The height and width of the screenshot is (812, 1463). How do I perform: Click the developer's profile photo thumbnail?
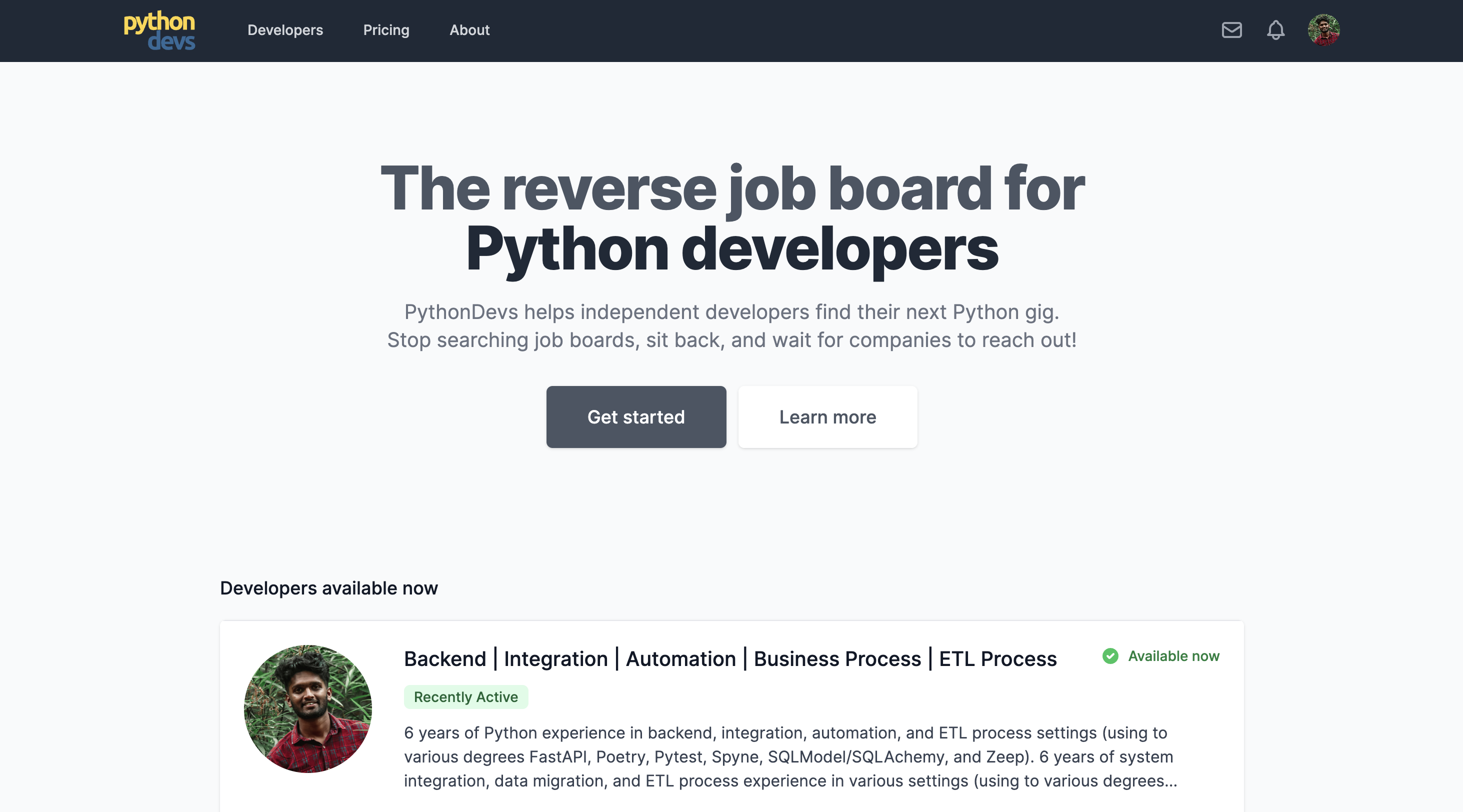[x=308, y=708]
